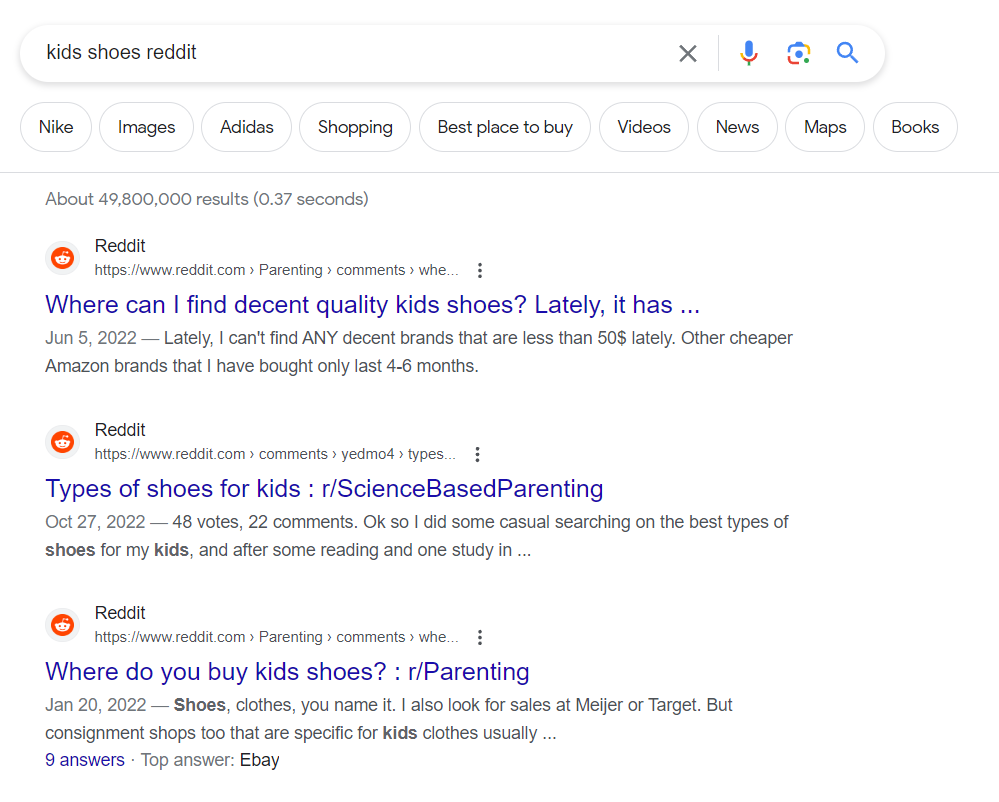This screenshot has height=802, width=999.
Task: Click the URL breadcrumb above 'Where do you buy'
Action: tap(277, 637)
